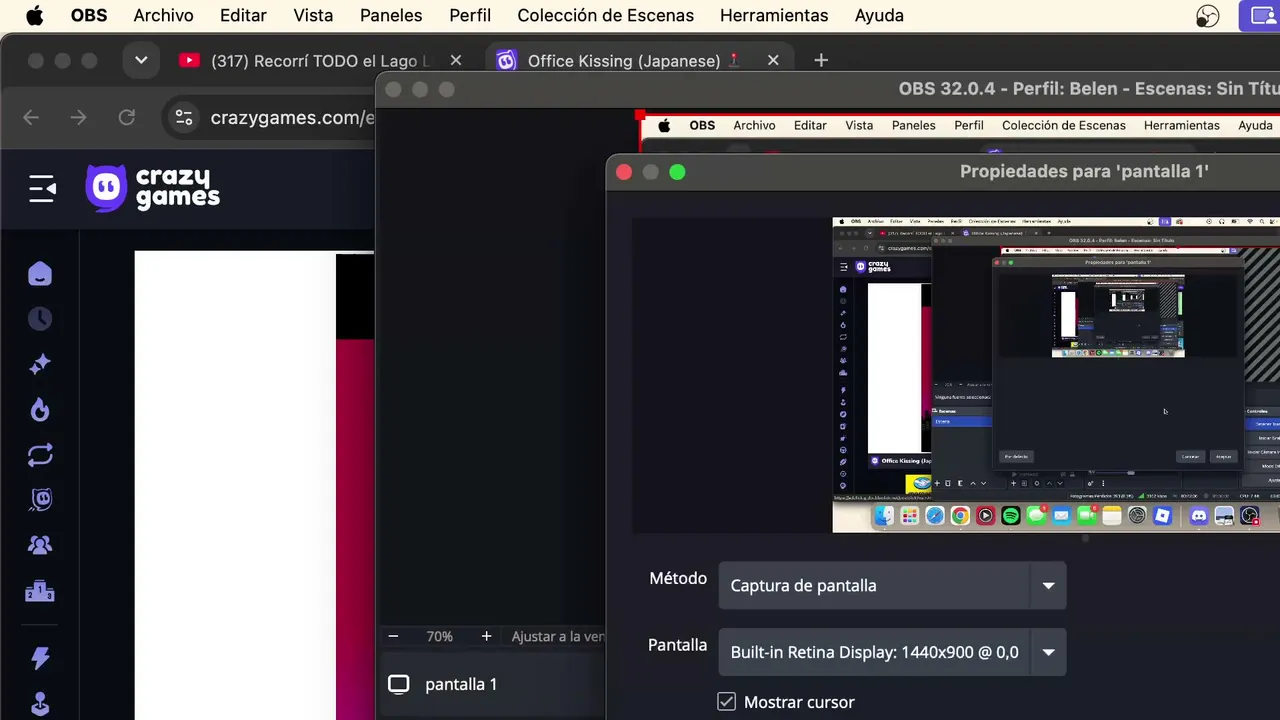Open a new browser tab
The width and height of the screenshot is (1280, 720).
[x=821, y=61]
